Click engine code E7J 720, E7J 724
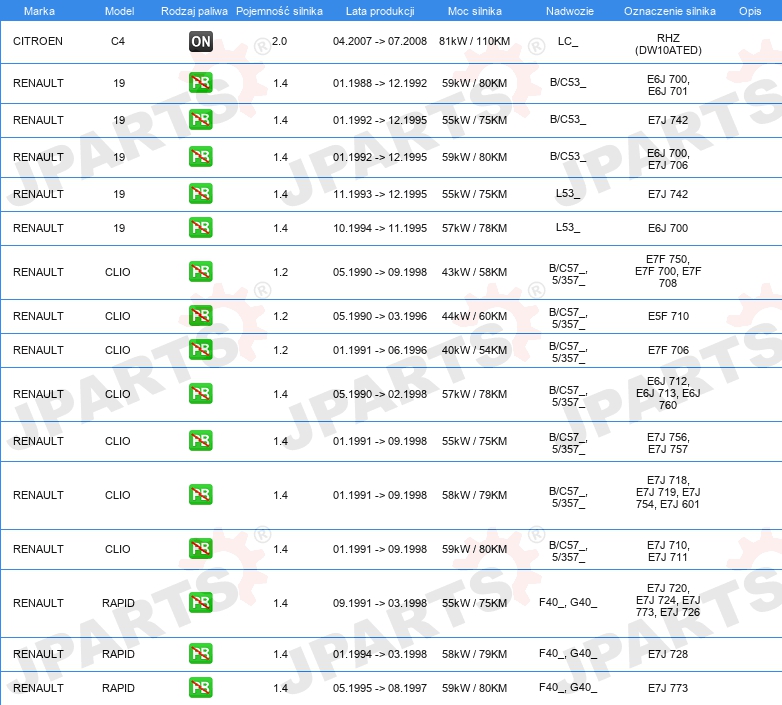 668,600
